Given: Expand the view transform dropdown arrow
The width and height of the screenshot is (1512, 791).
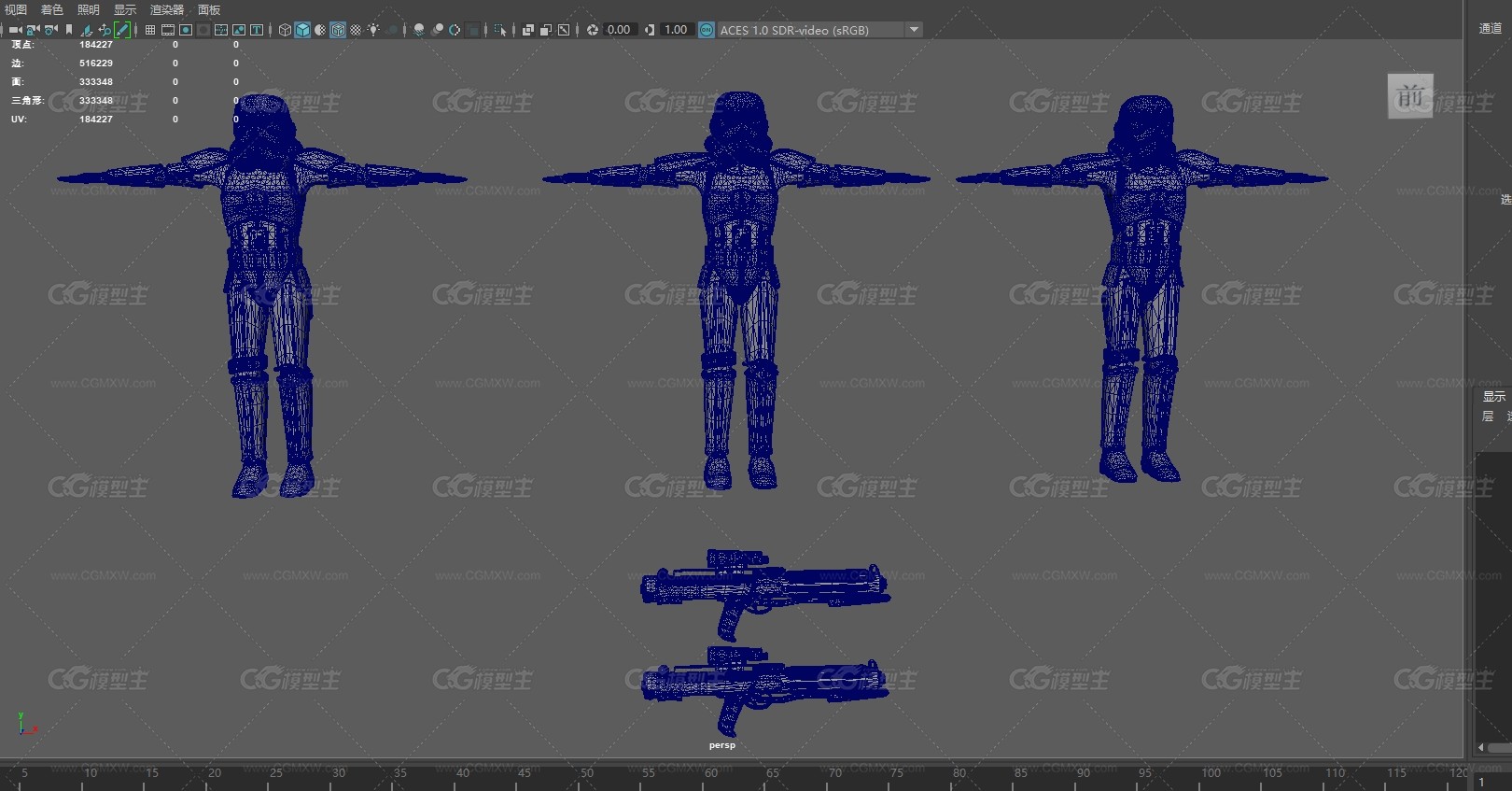Looking at the screenshot, I should pyautogui.click(x=915, y=30).
